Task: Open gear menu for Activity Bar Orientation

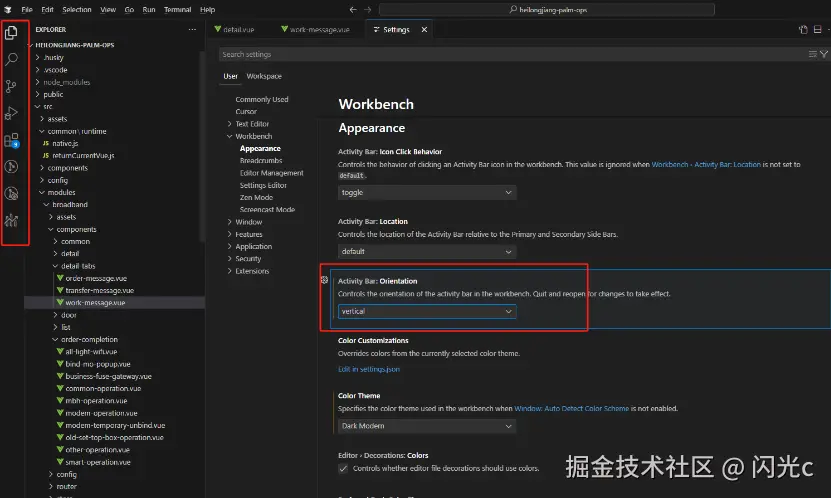Action: [324, 280]
